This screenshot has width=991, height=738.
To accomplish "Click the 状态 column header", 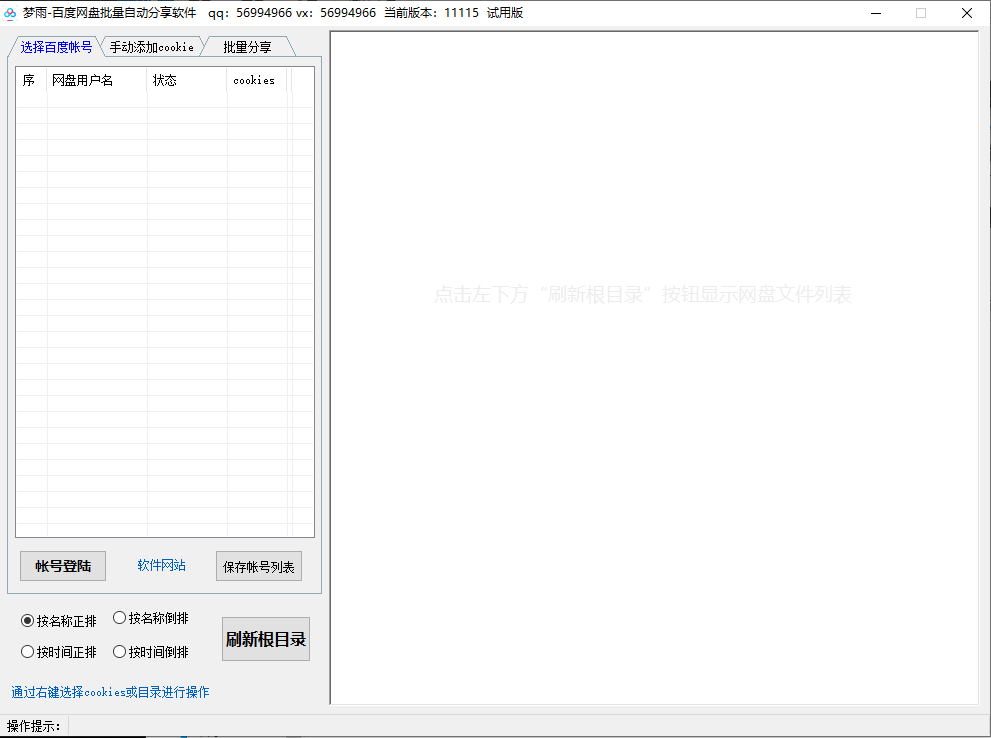I will click(186, 80).
